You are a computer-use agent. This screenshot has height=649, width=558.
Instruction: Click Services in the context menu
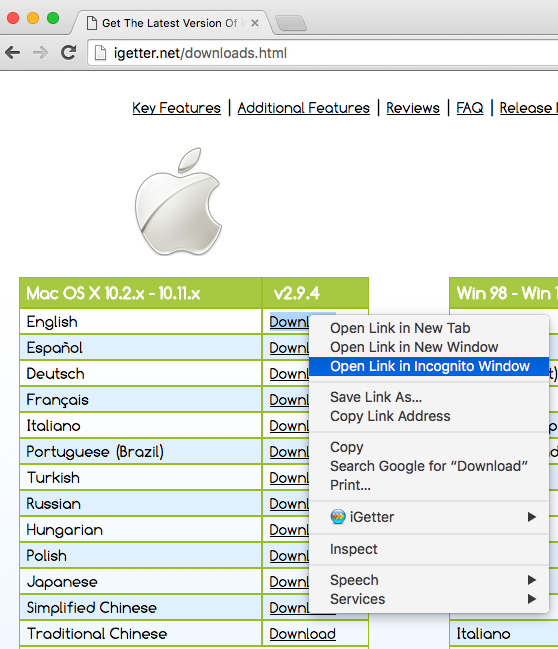click(x=429, y=599)
